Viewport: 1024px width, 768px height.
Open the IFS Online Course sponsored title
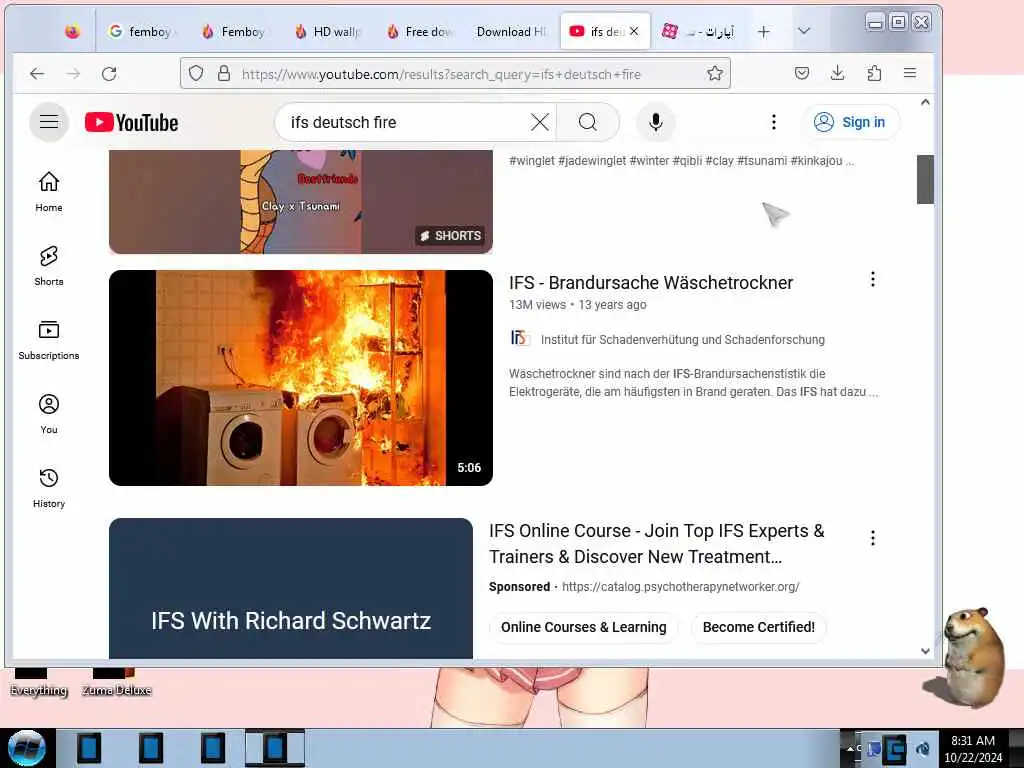[x=656, y=543]
